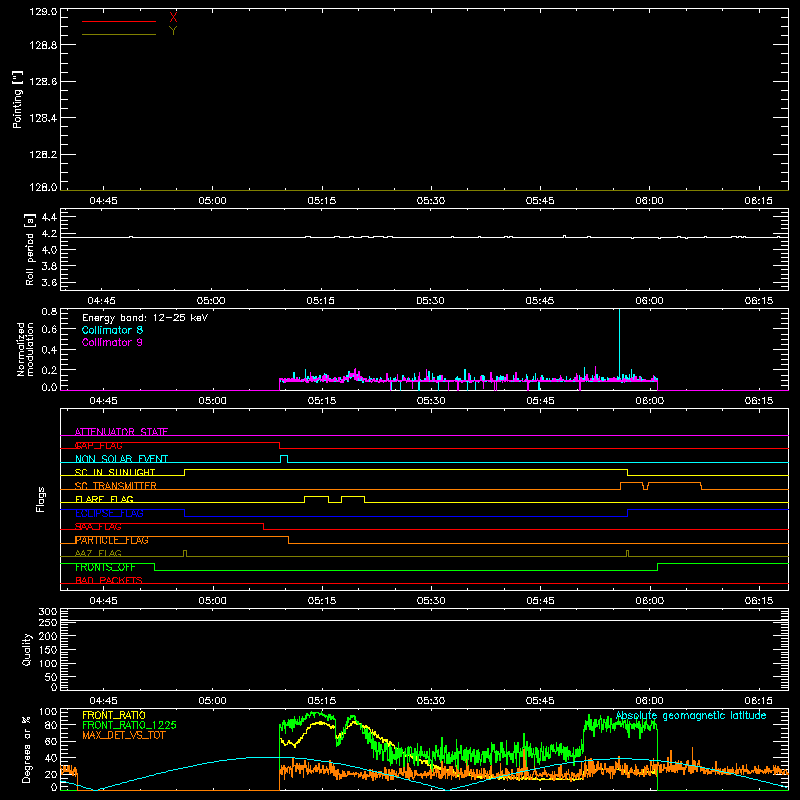Click the SC_TRANSMITTER flag label
The image size is (800, 800).
[116, 486]
